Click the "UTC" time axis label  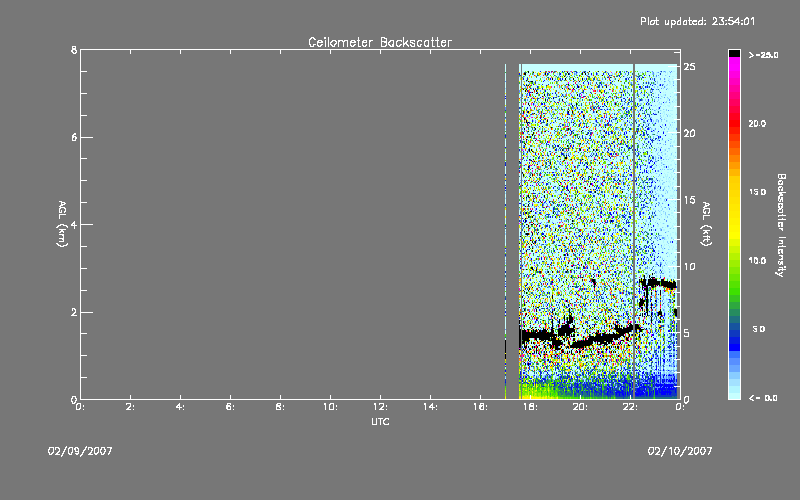pos(380,421)
